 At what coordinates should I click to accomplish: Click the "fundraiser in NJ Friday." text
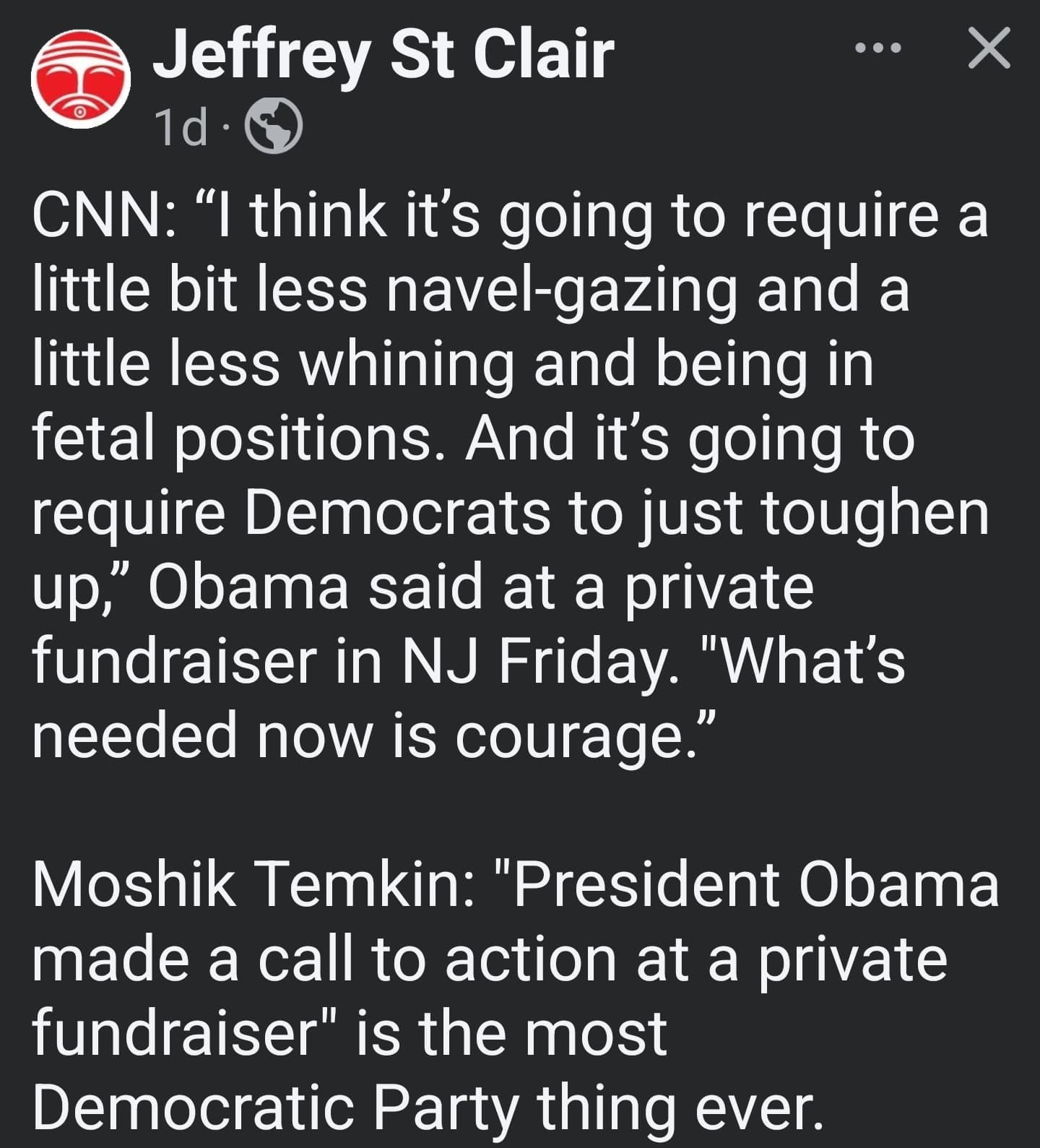pyautogui.click(x=355, y=663)
